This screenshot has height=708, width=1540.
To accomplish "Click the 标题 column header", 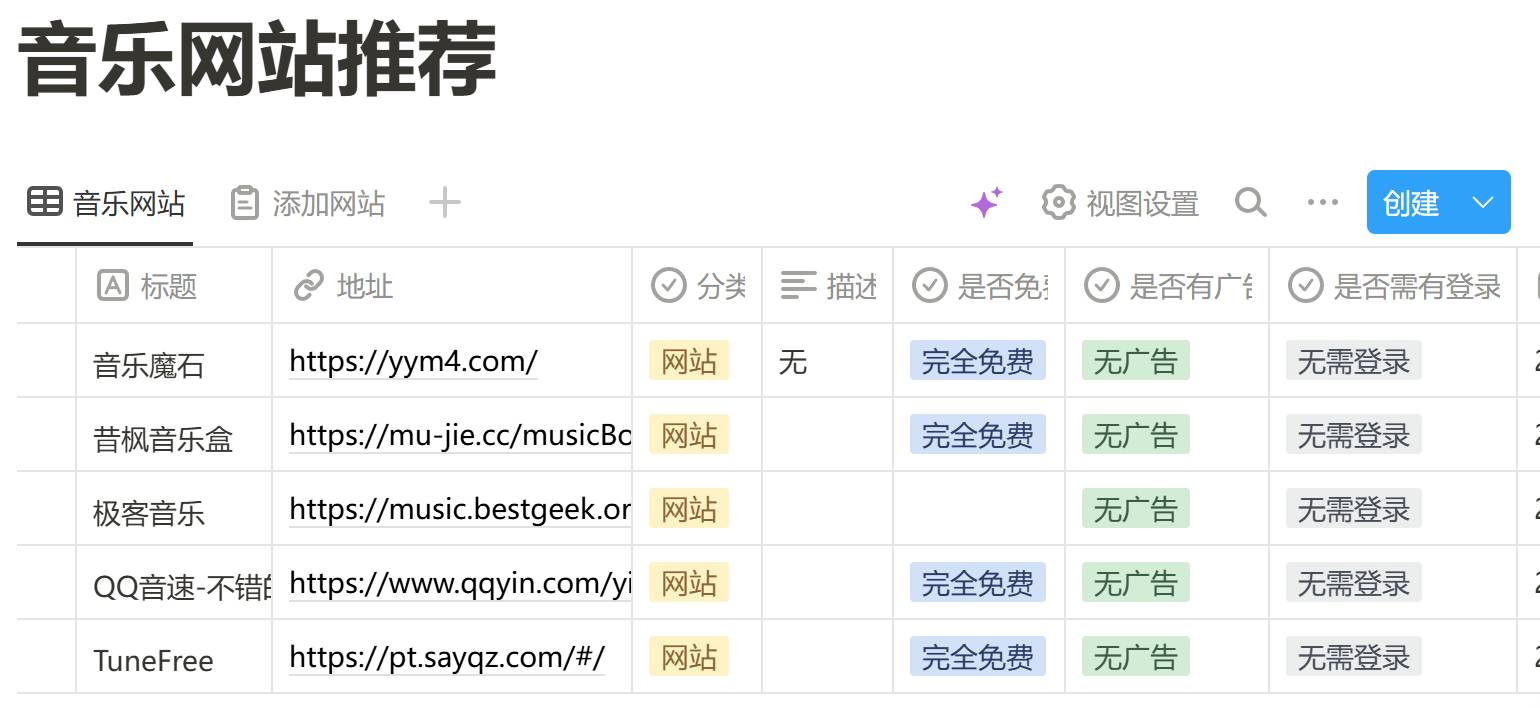I will pyautogui.click(x=174, y=286).
